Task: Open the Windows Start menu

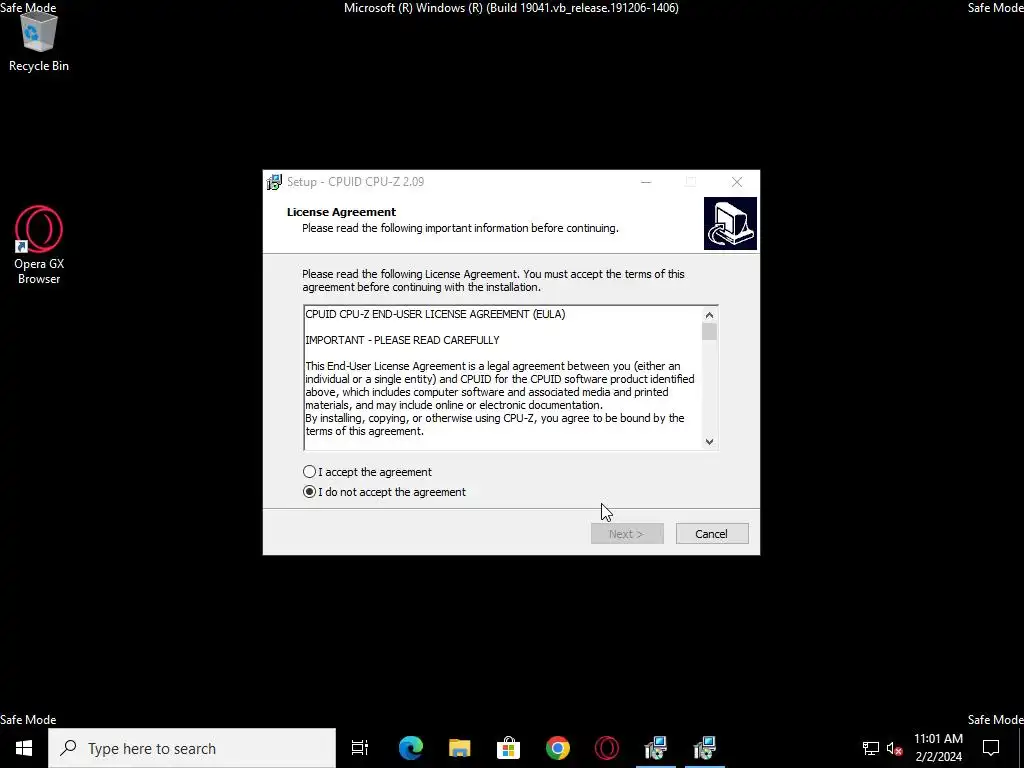Action: [x=24, y=748]
